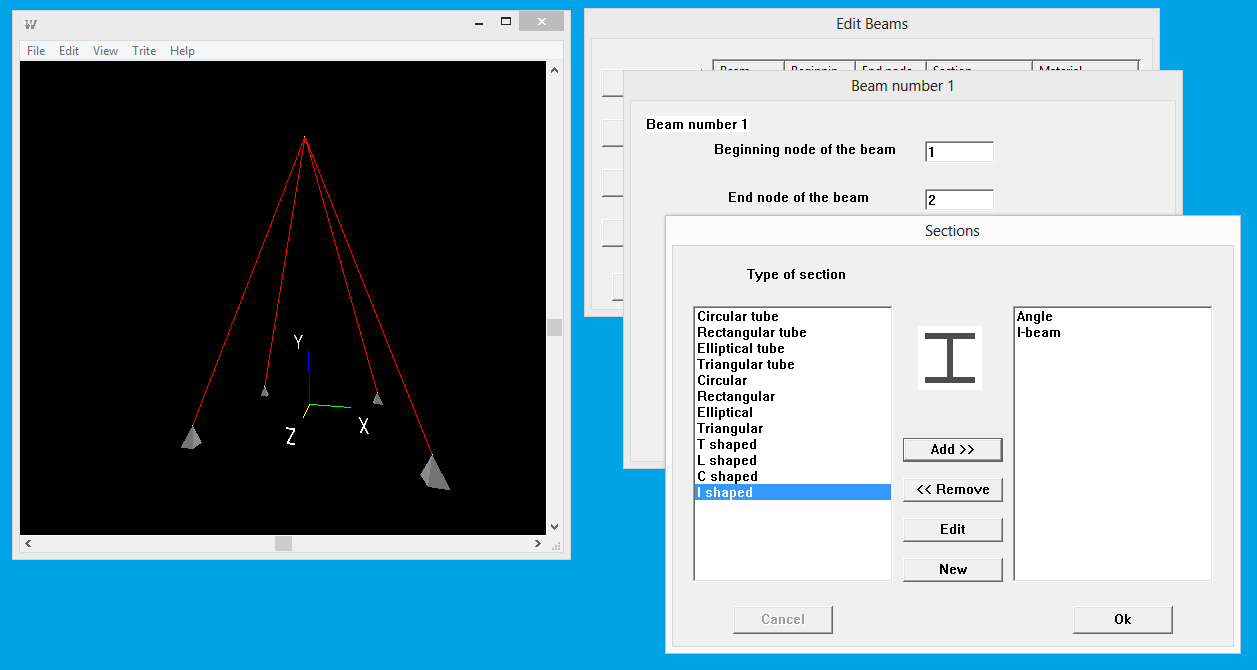
Task: Open the View menu
Action: [105, 51]
